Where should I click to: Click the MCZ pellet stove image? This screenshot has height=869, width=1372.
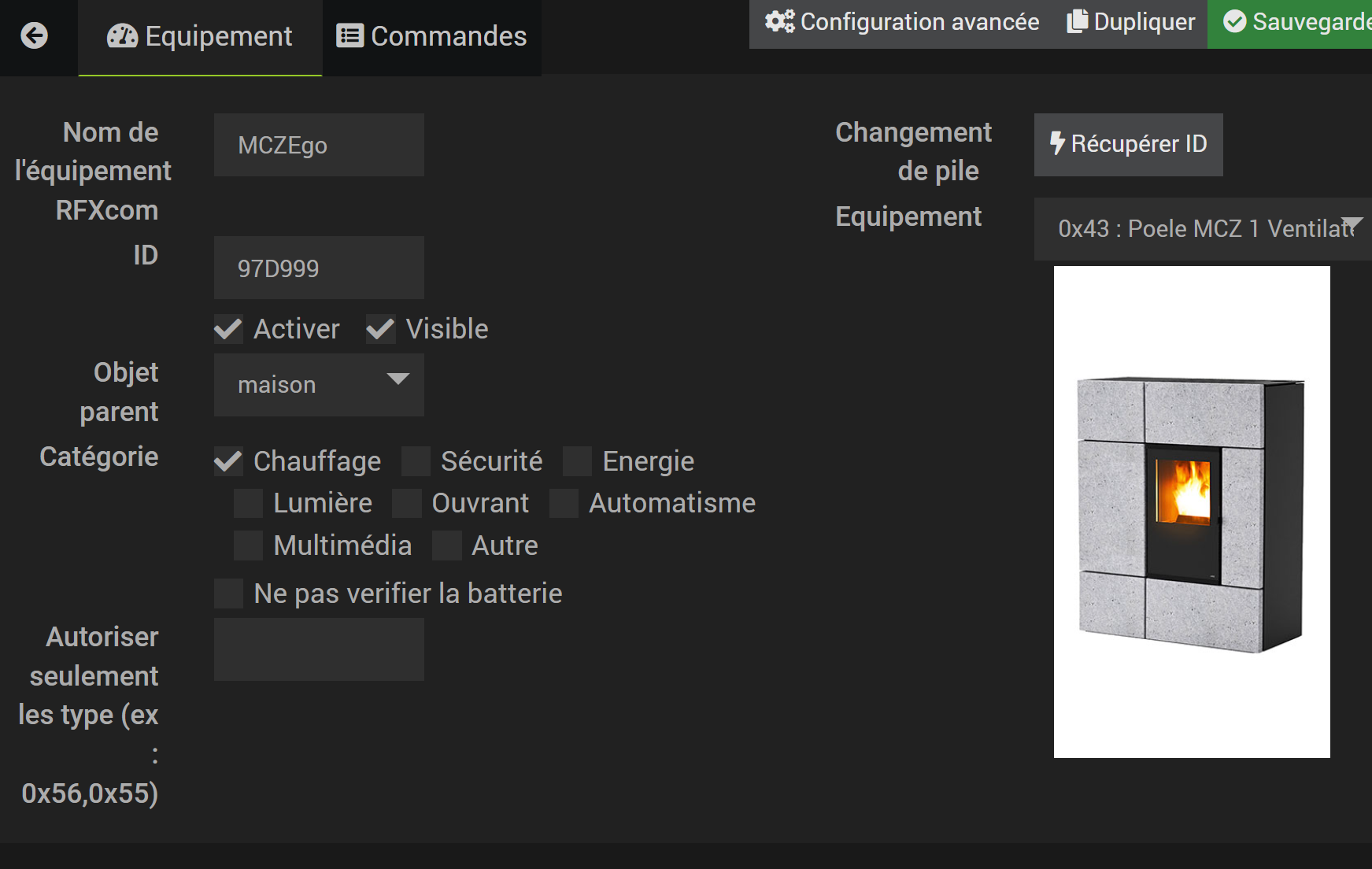coord(1192,512)
